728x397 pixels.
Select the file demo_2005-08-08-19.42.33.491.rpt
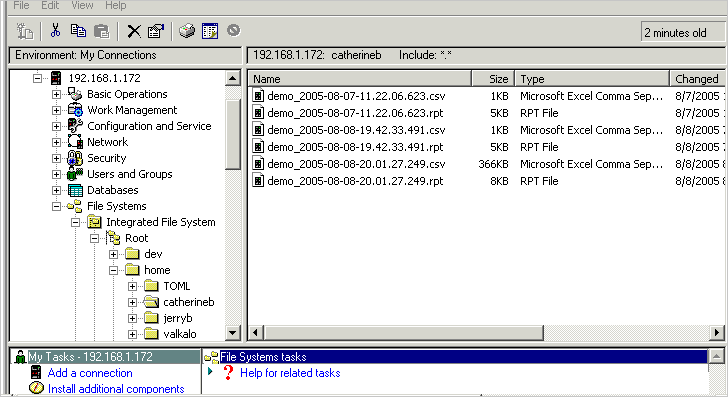pyautogui.click(x=355, y=147)
